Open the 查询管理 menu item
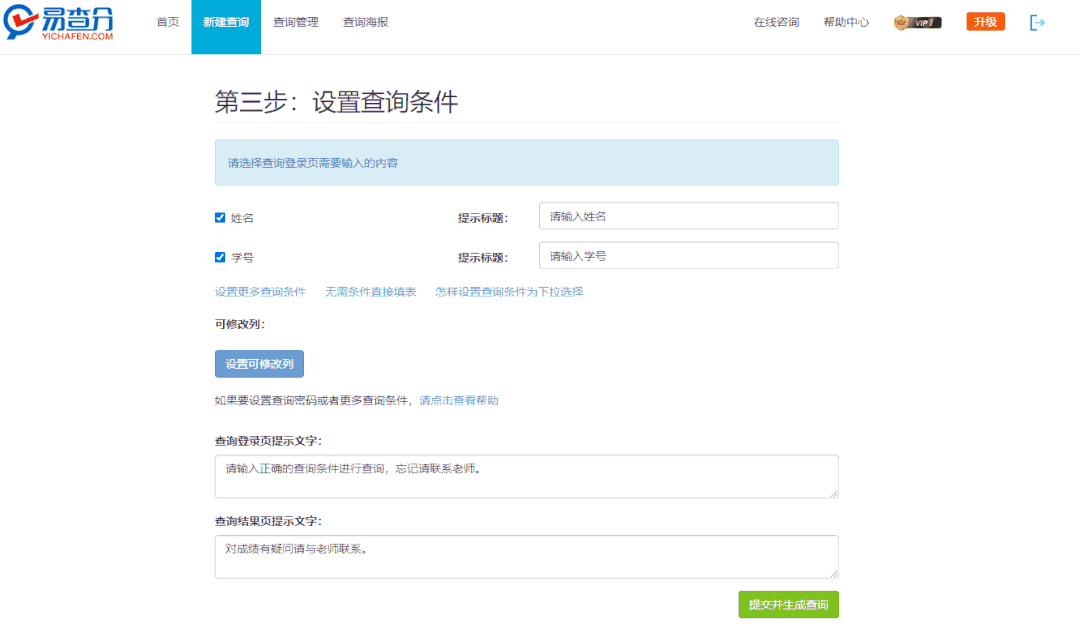 point(295,22)
